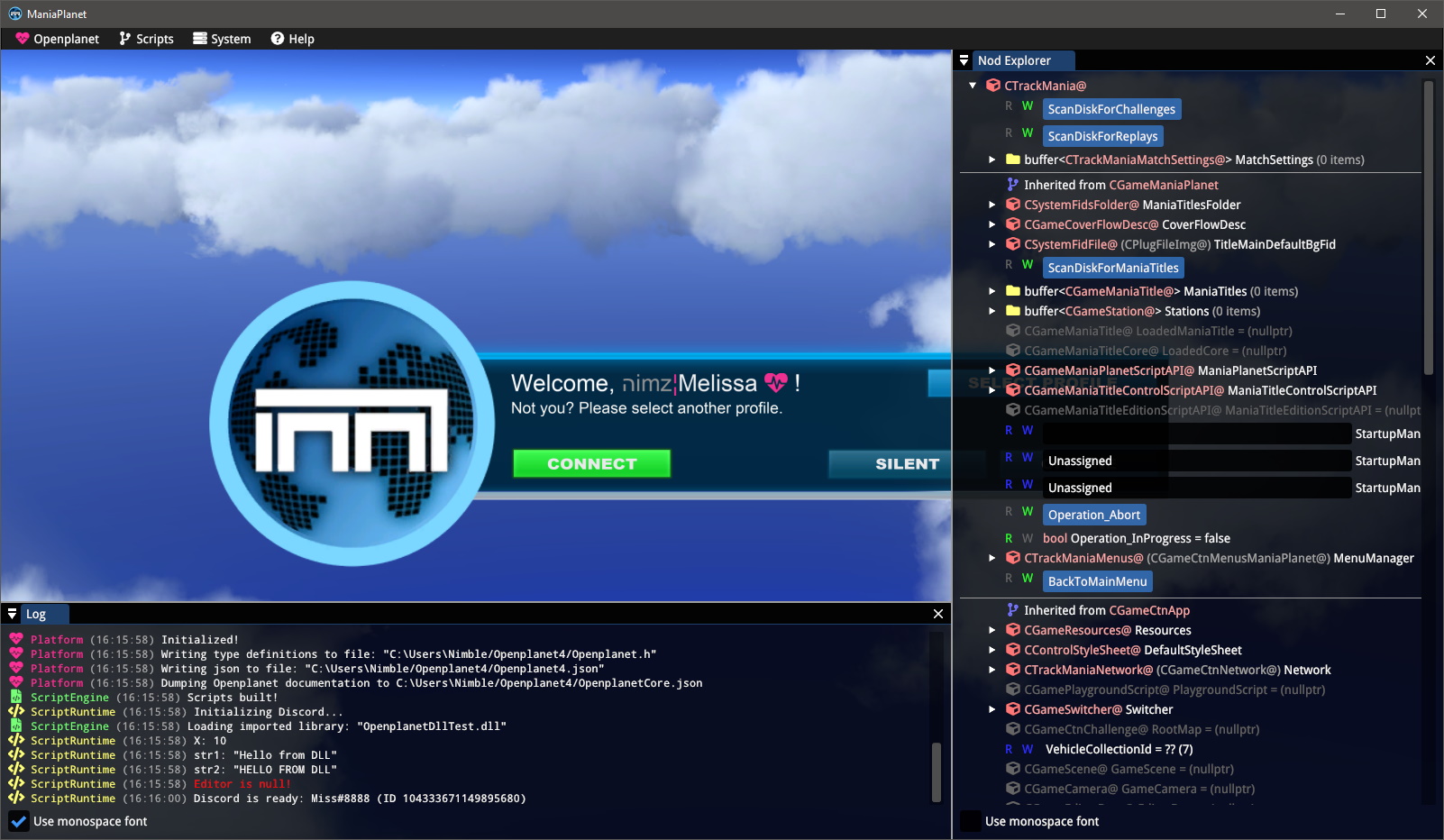1444x840 pixels.
Task: Click the Openplanet heart icon in menu bar
Action: click(x=22, y=39)
